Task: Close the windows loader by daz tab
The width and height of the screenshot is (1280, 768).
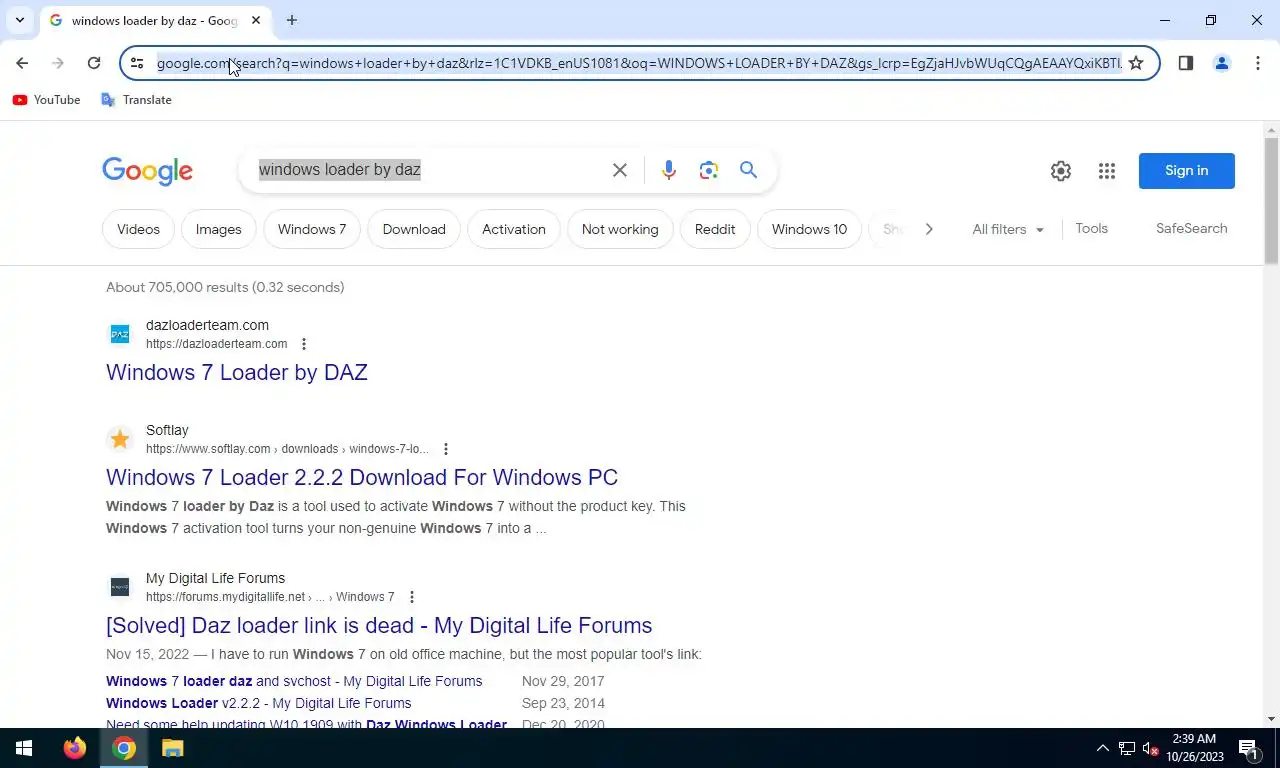Action: [256, 20]
